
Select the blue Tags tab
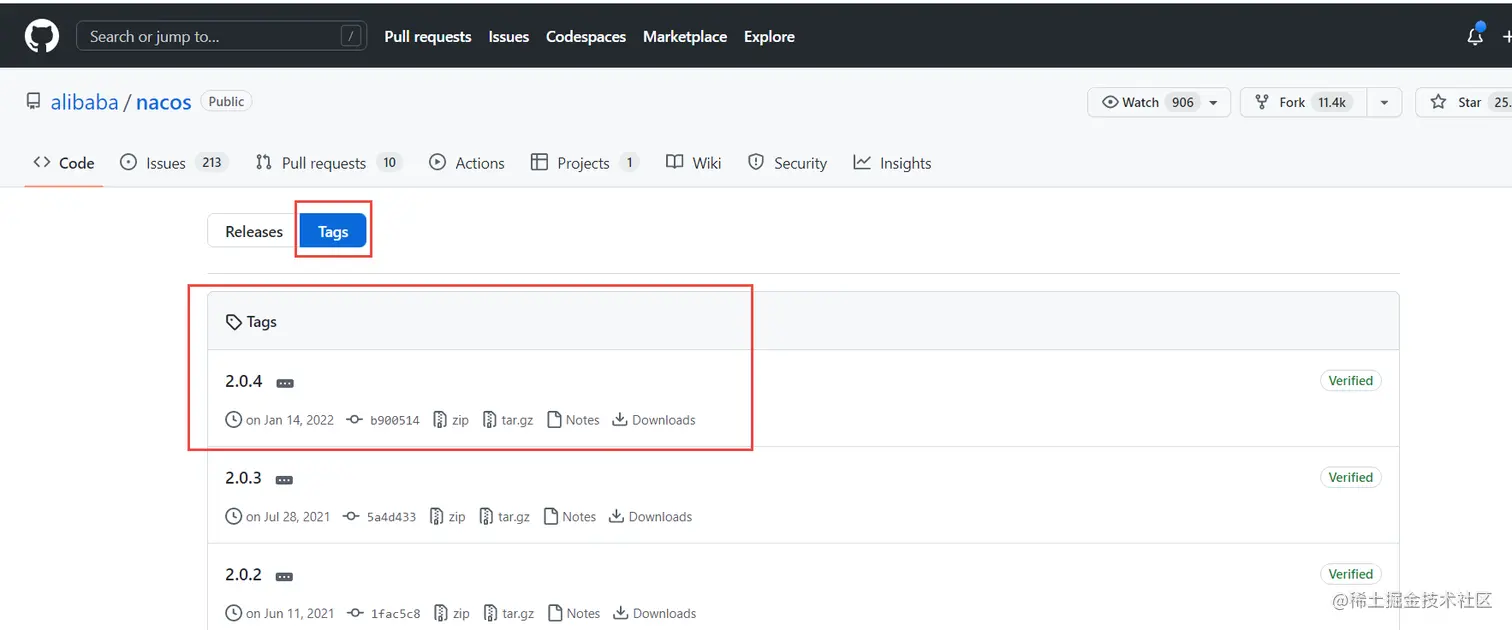coord(333,231)
